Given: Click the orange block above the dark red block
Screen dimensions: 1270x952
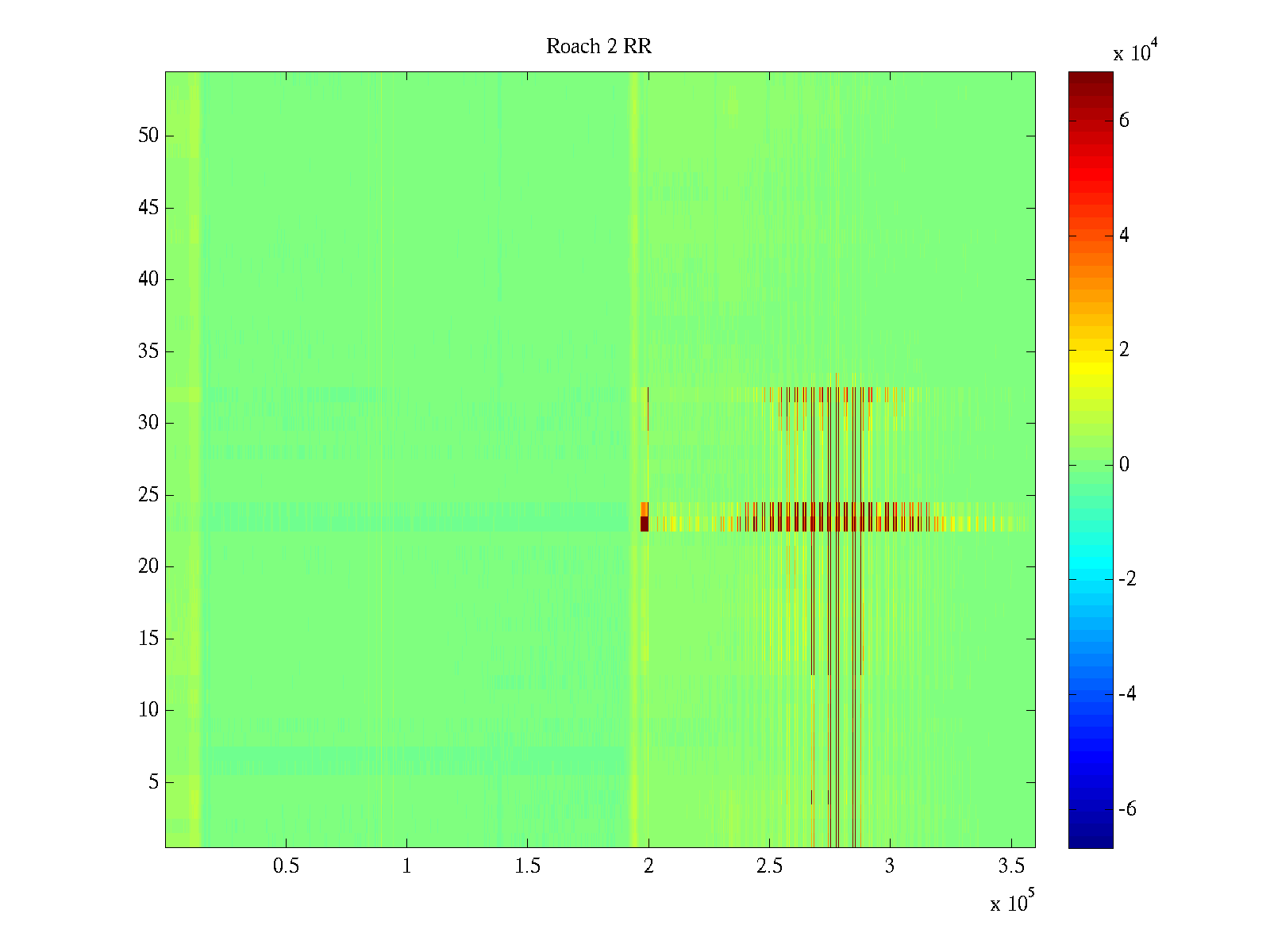Looking at the screenshot, I should tap(645, 509).
